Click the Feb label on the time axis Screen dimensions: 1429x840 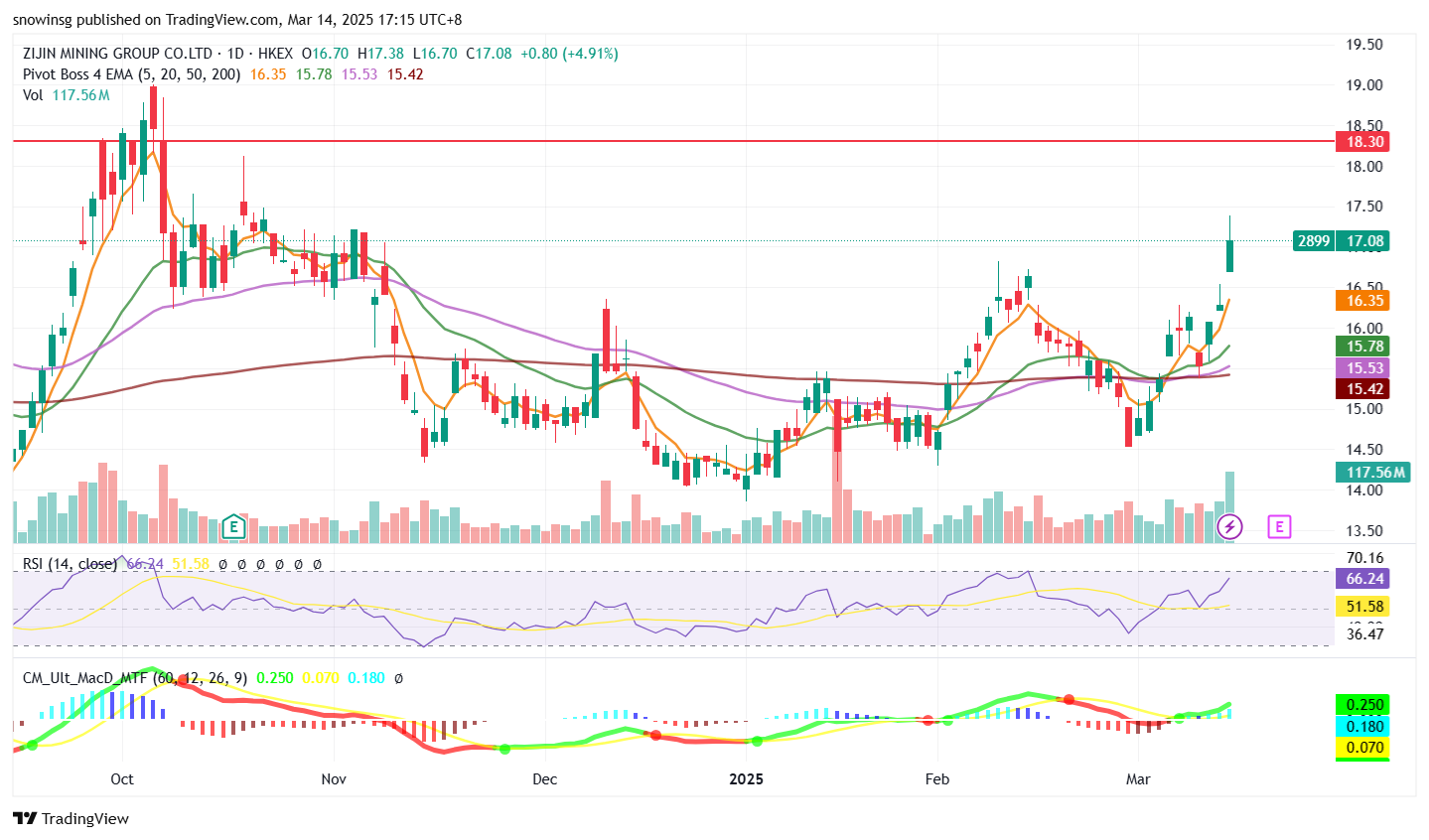click(x=937, y=779)
